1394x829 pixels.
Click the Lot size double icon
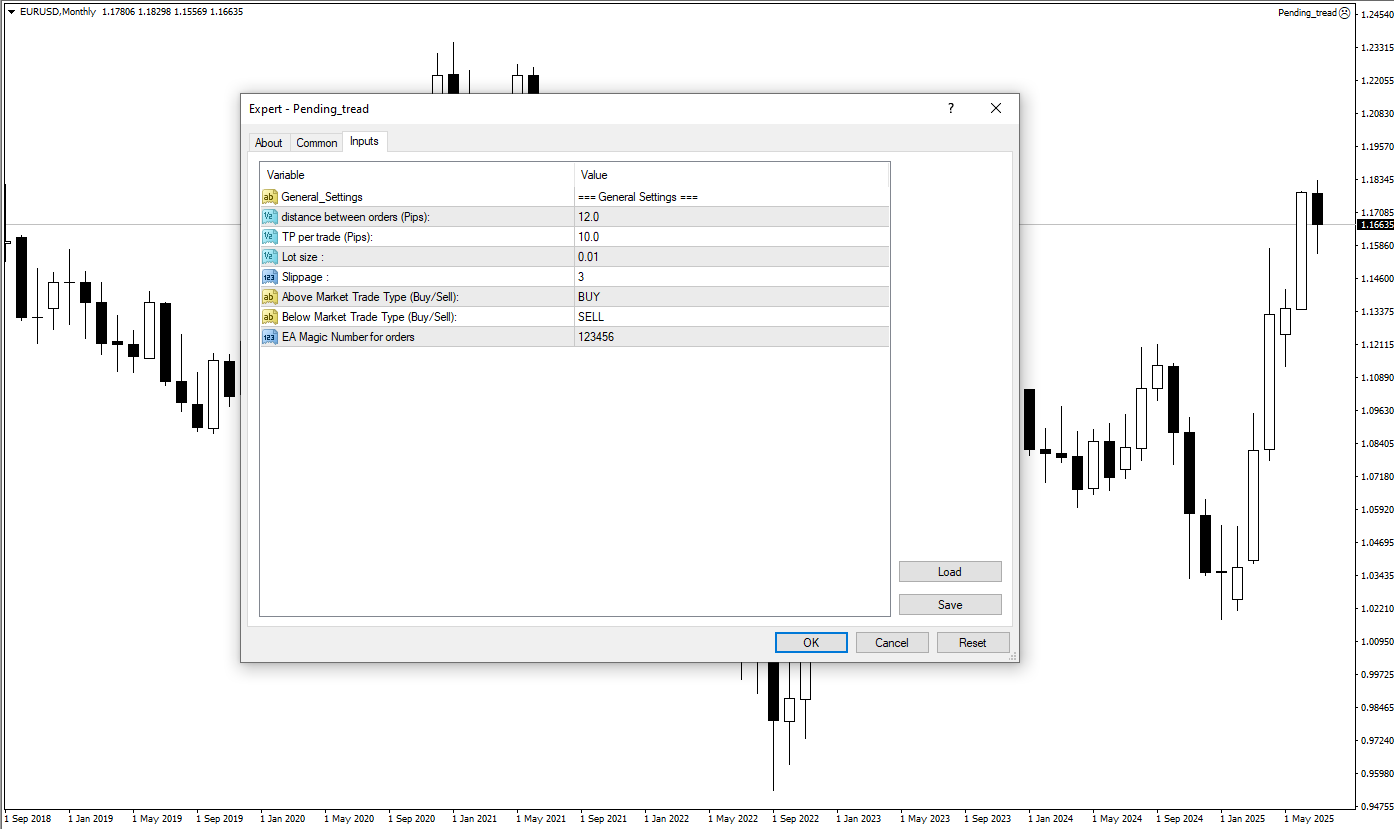[269, 257]
